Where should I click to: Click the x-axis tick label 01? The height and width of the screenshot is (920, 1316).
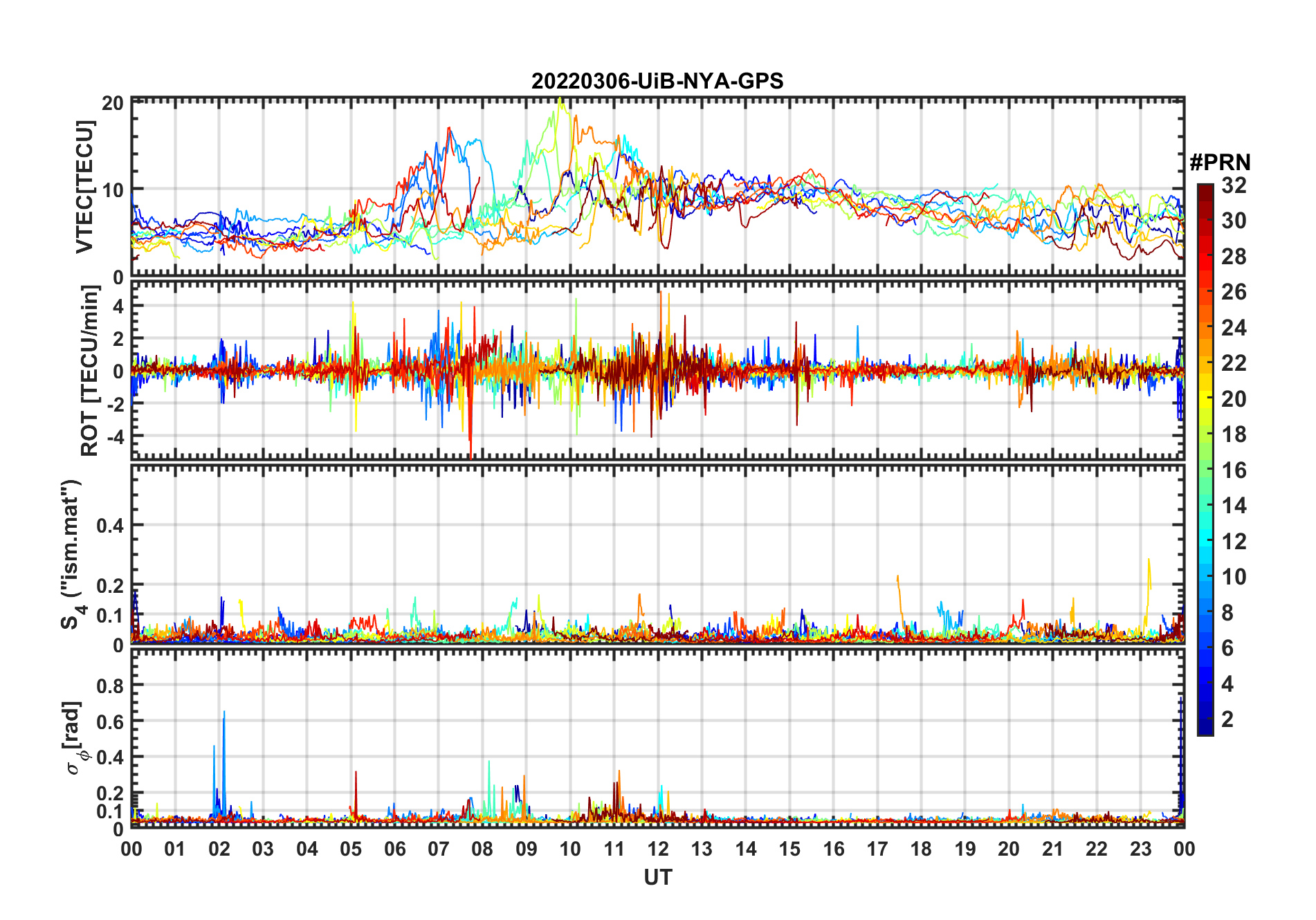tap(175, 849)
